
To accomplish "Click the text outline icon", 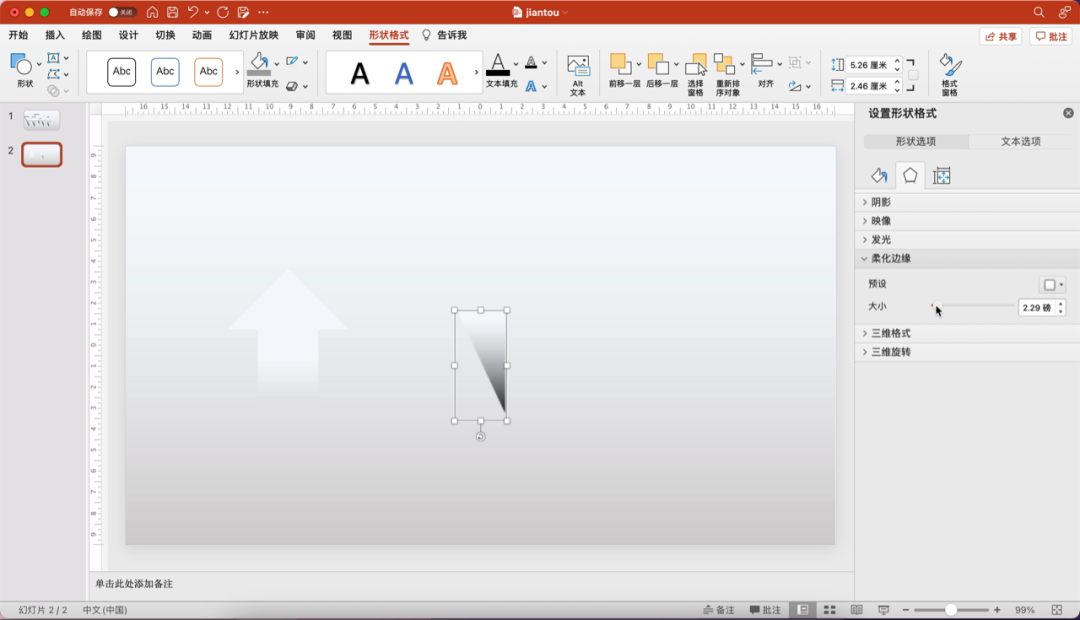I will click(x=531, y=62).
